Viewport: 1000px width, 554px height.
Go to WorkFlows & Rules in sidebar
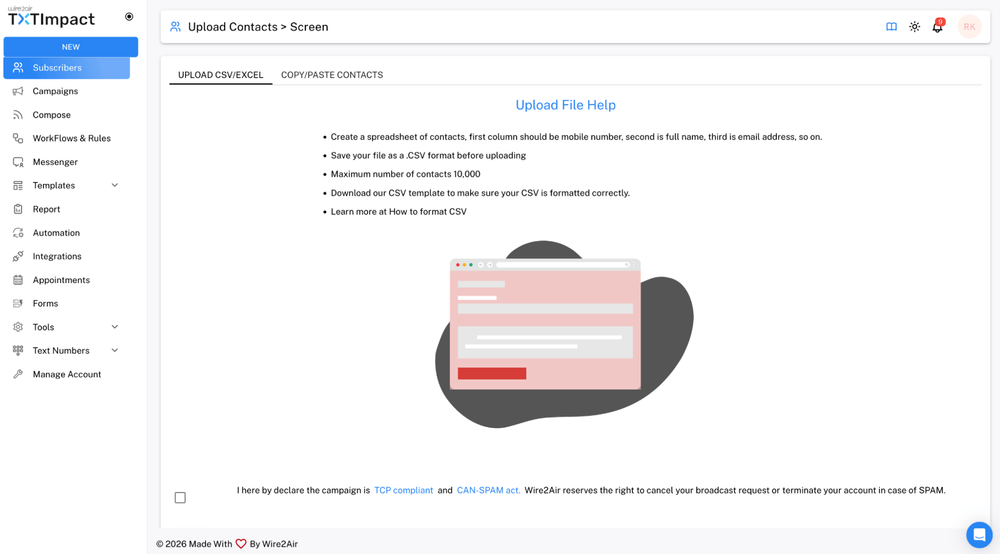pyautogui.click(x=71, y=138)
